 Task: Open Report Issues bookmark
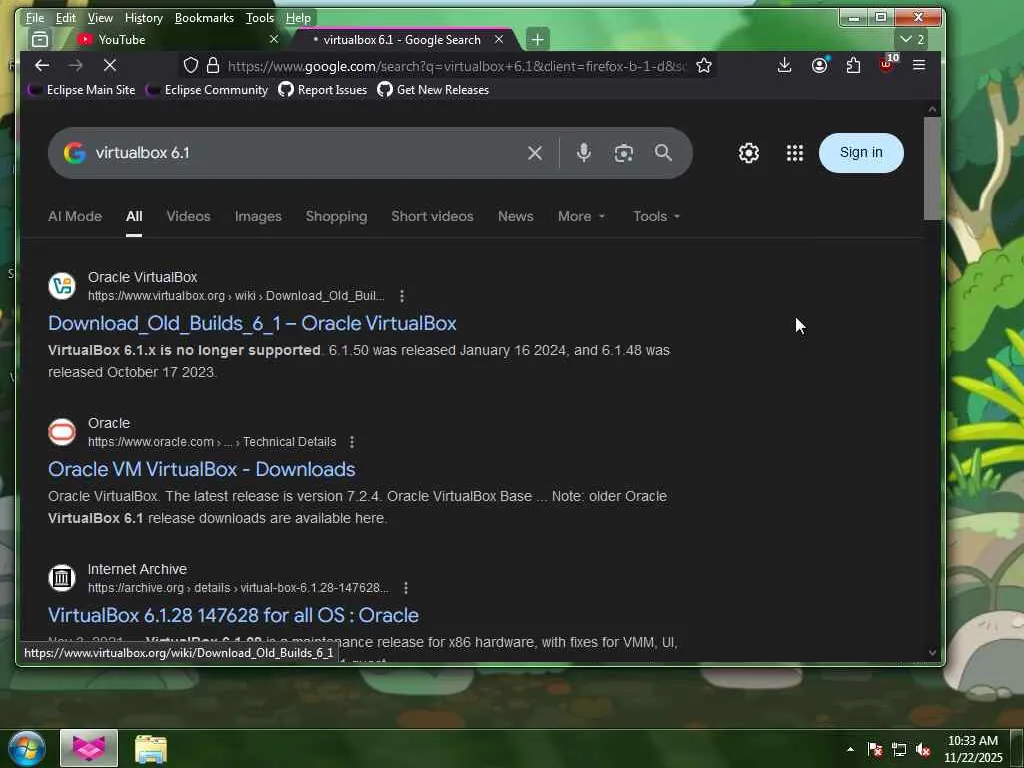tap(323, 90)
